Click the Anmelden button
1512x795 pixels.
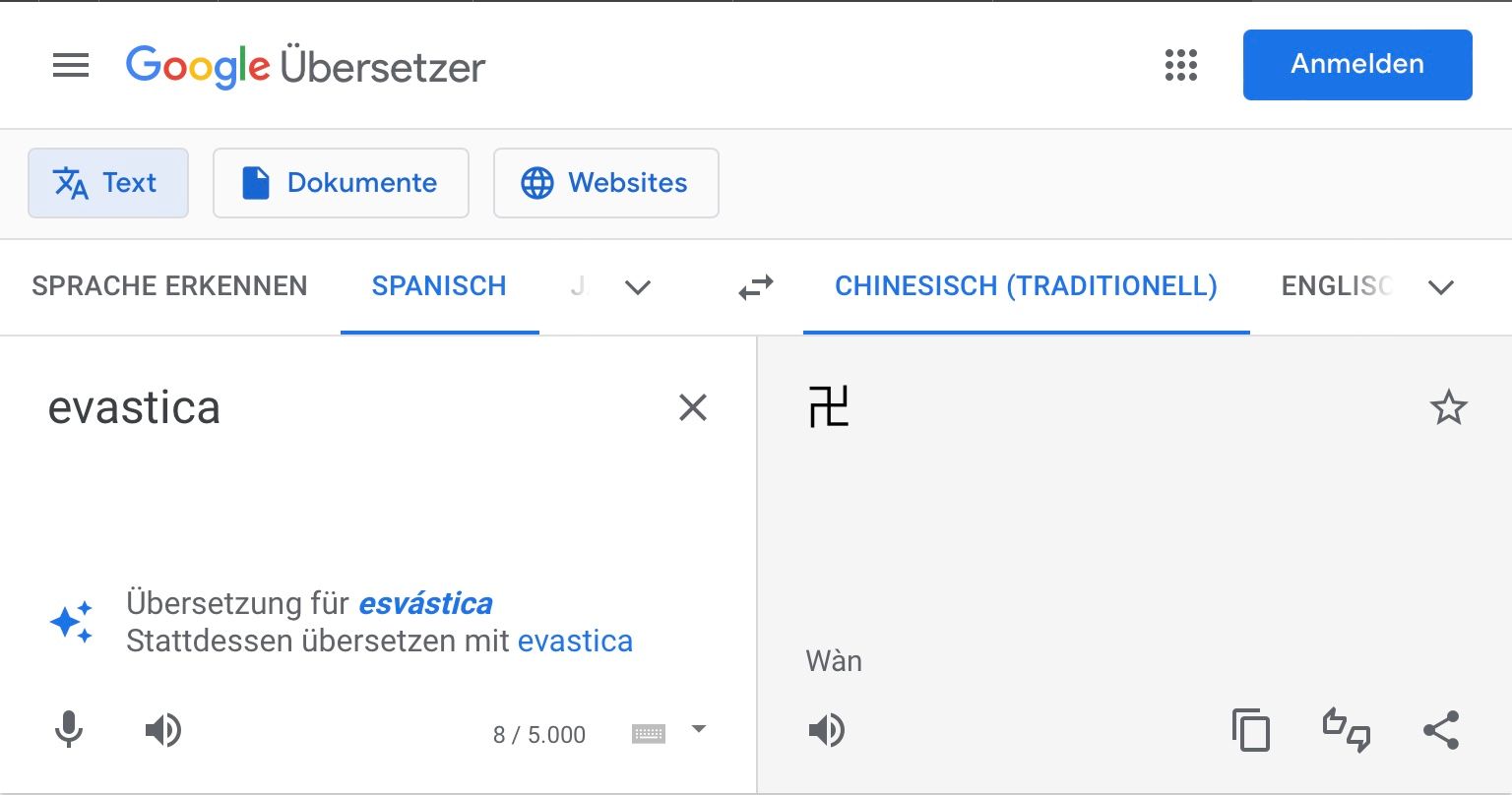click(x=1357, y=65)
